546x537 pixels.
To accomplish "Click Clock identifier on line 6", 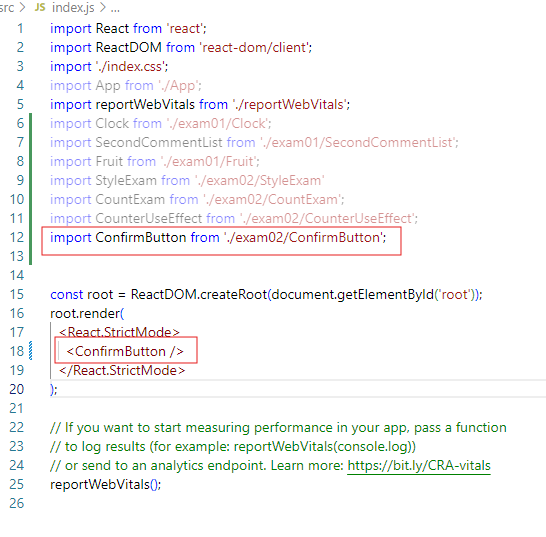I will [112, 124].
